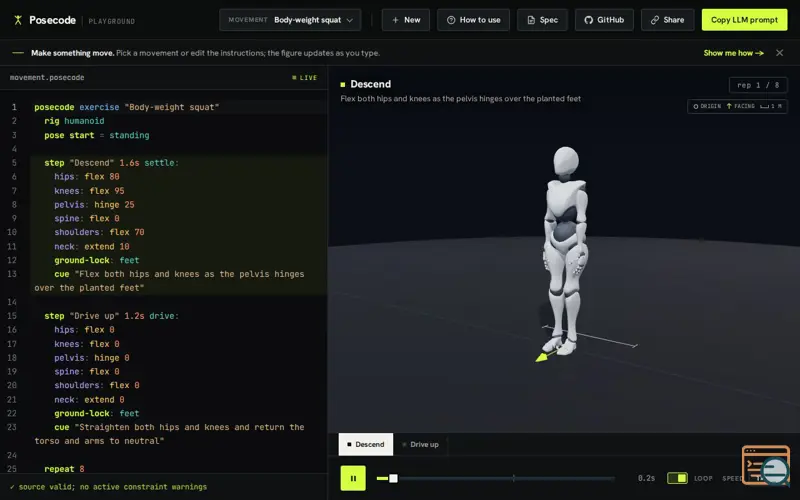
Task: Click code line 1 posecode exercise
Action: [127, 107]
